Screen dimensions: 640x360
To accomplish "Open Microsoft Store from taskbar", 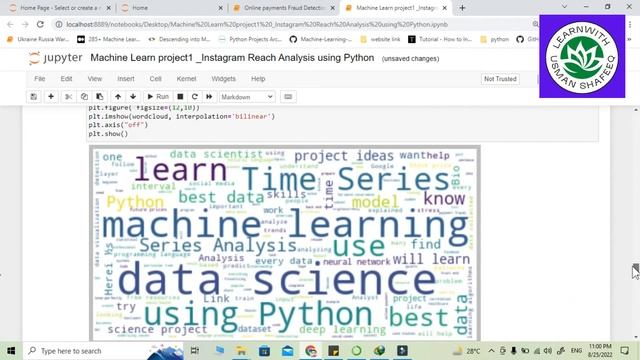I will (x=264, y=351).
